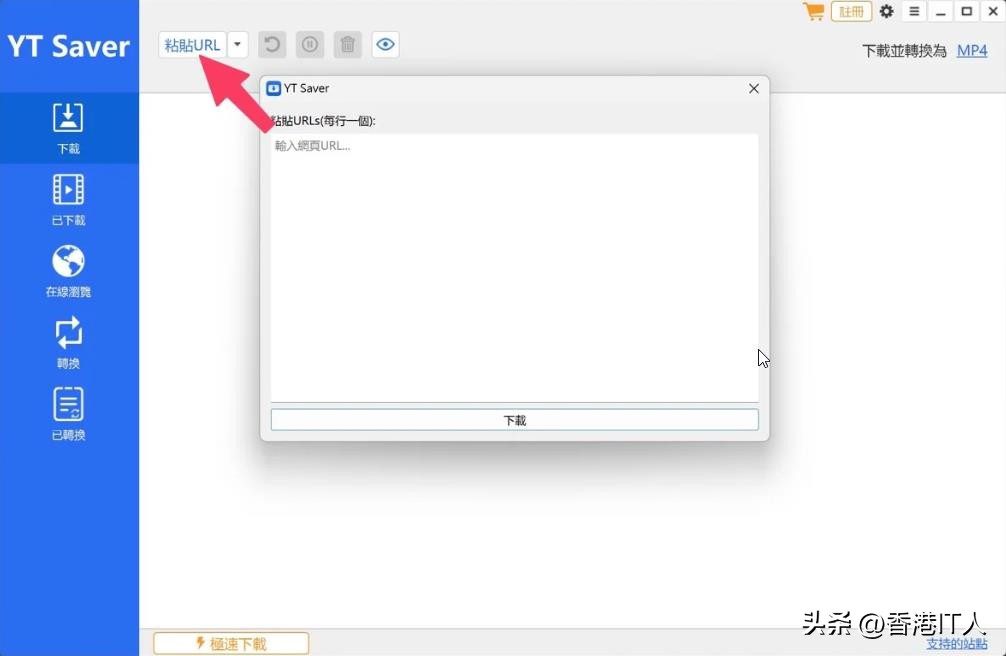Screen dimensions: 1006x656
Task: Click the 註冊 register button
Action: (851, 12)
